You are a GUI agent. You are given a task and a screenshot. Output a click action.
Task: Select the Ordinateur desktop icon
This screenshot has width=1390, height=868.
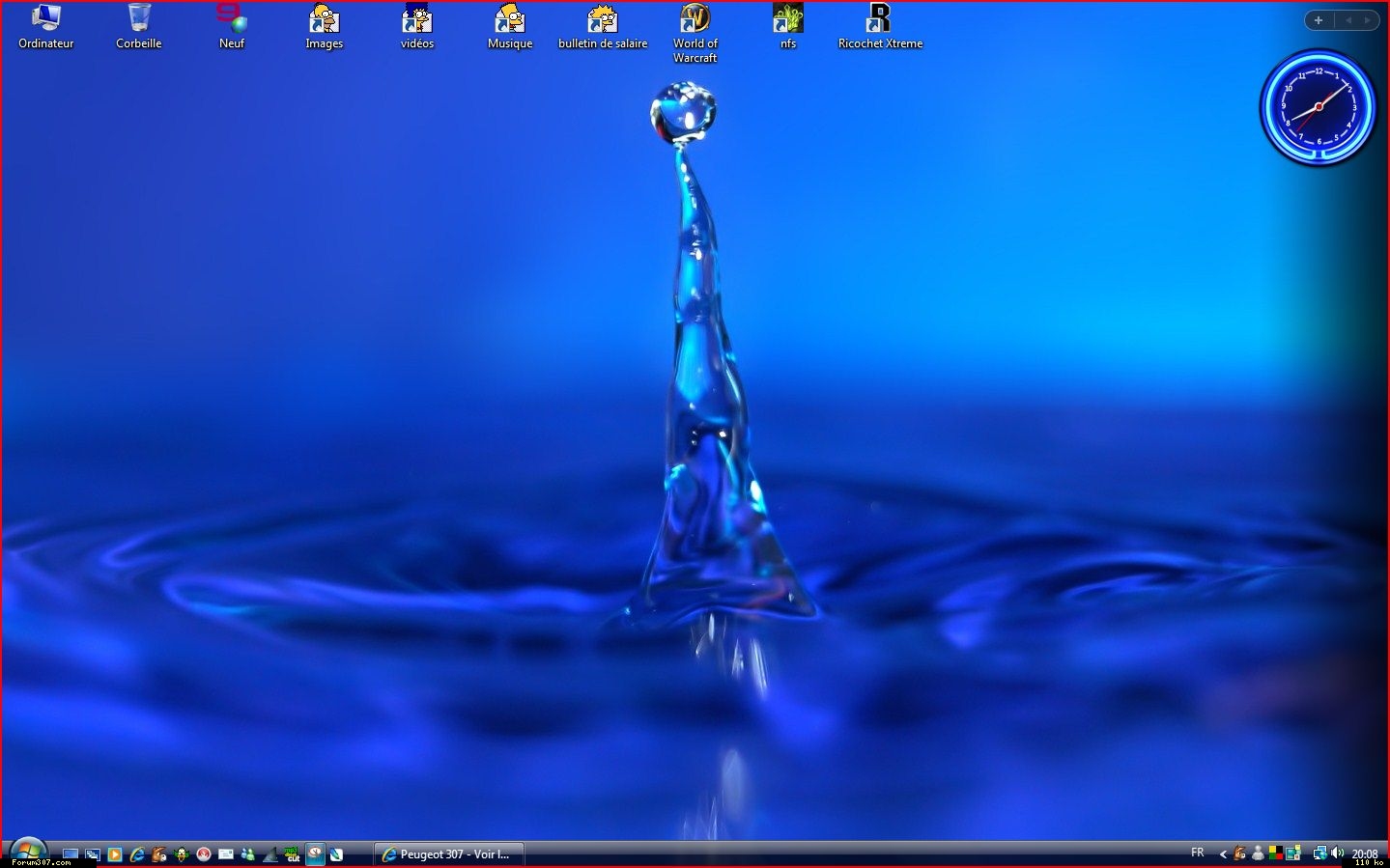[x=45, y=19]
